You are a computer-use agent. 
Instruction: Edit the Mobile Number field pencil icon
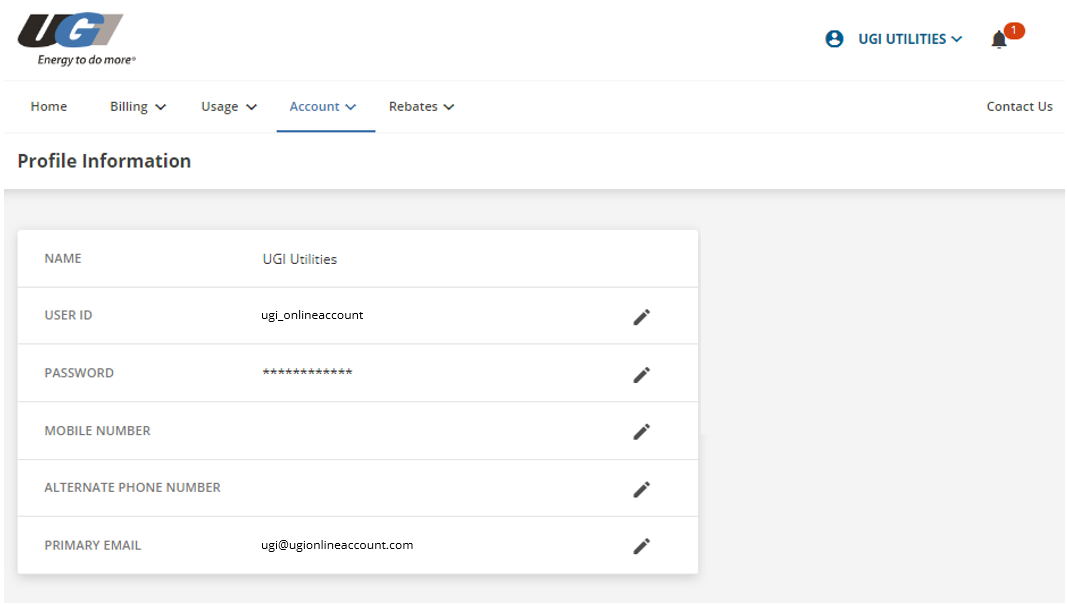pos(642,432)
